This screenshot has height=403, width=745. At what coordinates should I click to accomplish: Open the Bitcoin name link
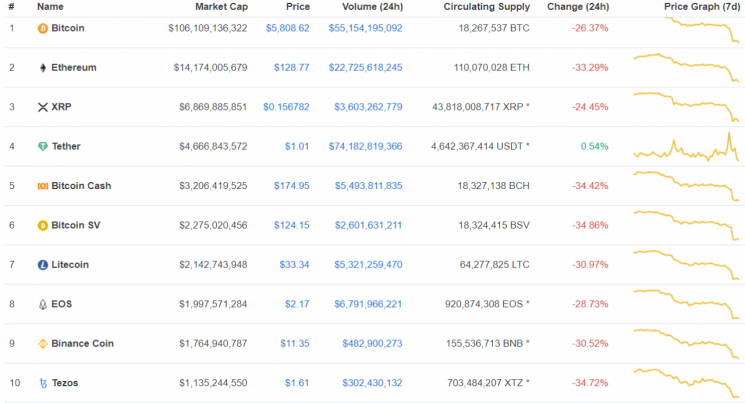click(68, 28)
